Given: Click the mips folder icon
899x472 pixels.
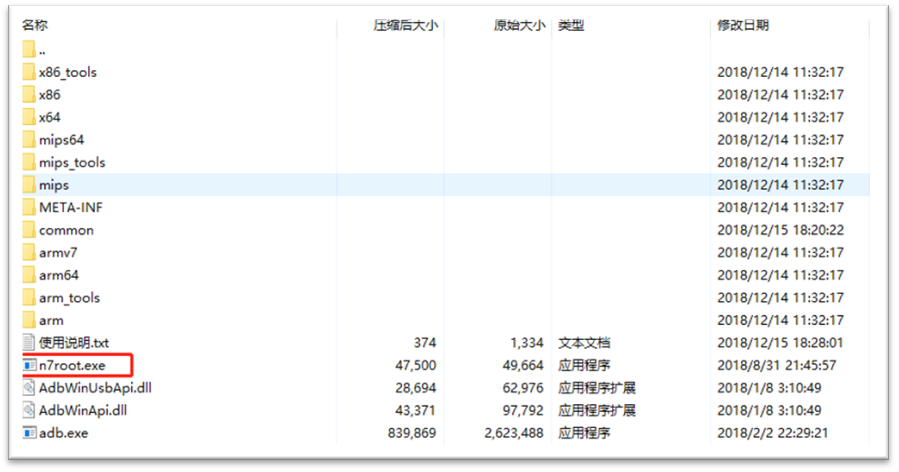Looking at the screenshot, I should pyautogui.click(x=29, y=185).
